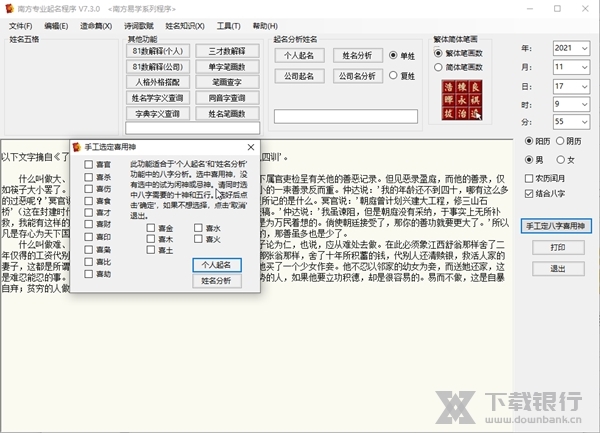
Task: Enable the 喜土 element checkbox
Action: point(151,250)
